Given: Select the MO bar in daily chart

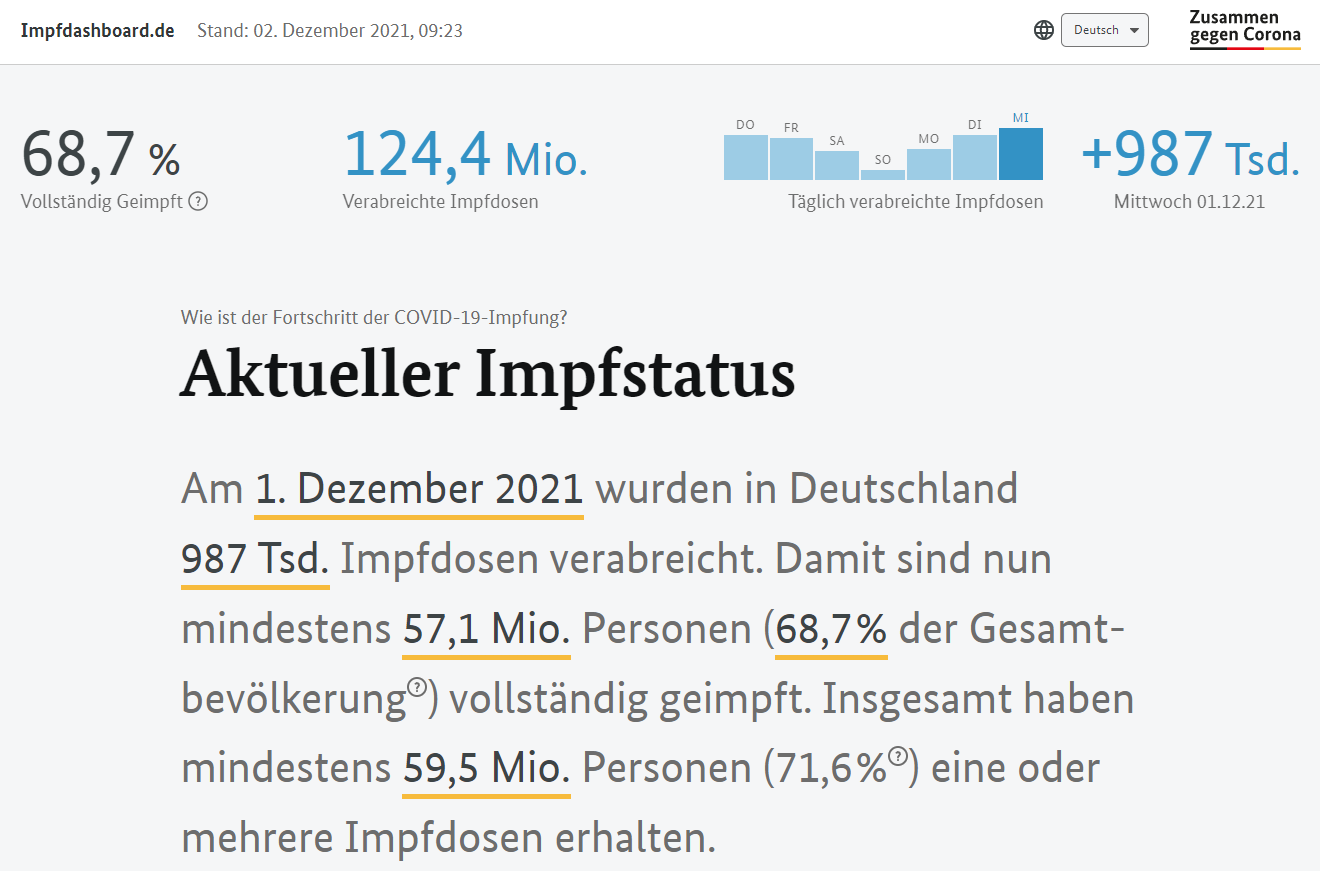Looking at the screenshot, I should tap(929, 164).
